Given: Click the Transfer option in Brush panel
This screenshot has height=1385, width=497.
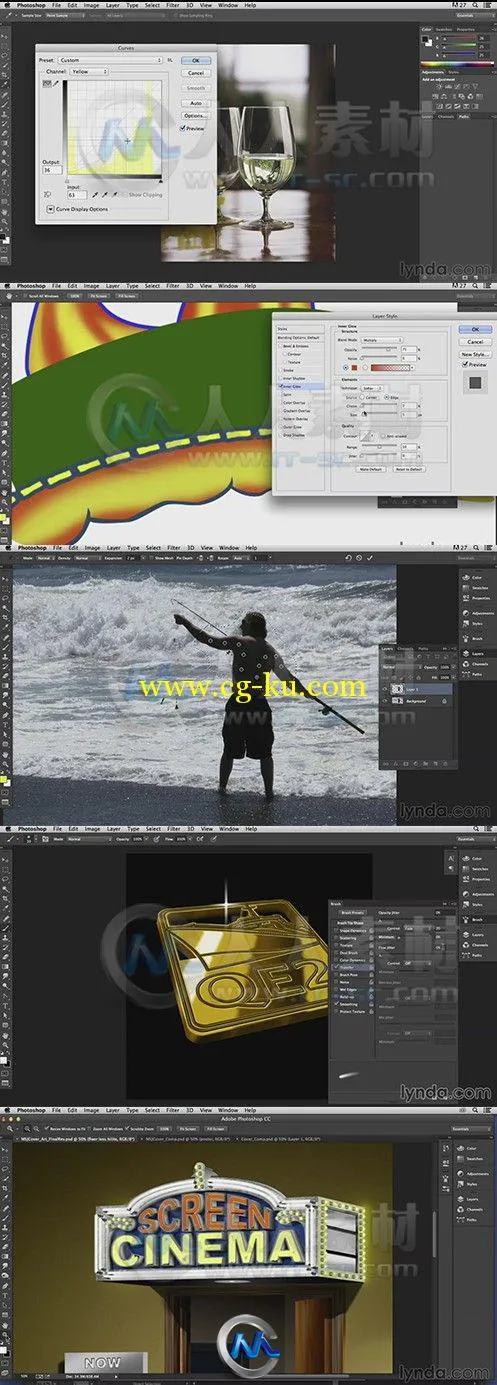Looking at the screenshot, I should (x=344, y=967).
